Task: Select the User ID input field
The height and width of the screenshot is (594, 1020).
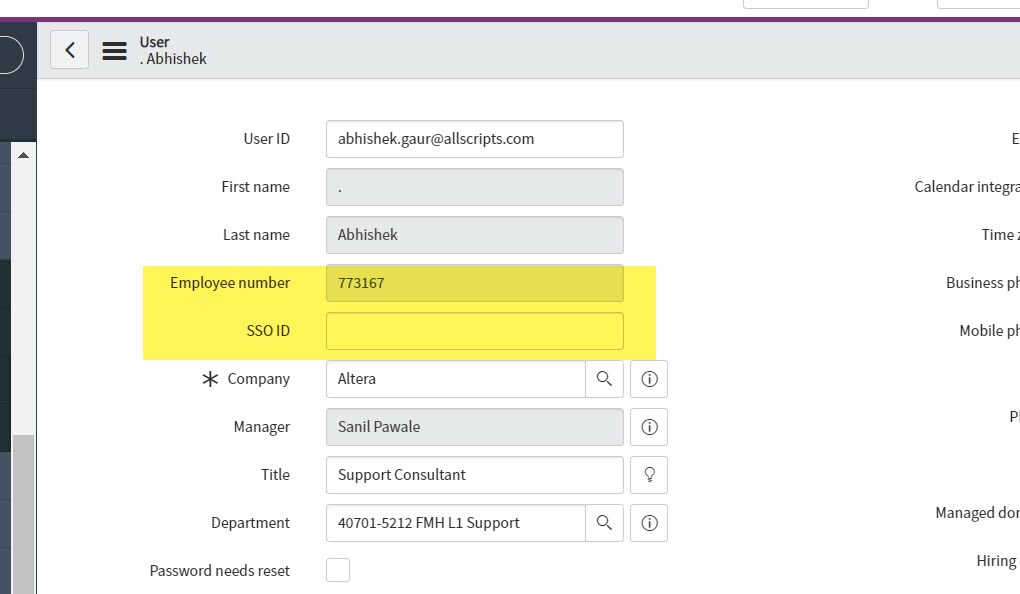Action: [474, 139]
